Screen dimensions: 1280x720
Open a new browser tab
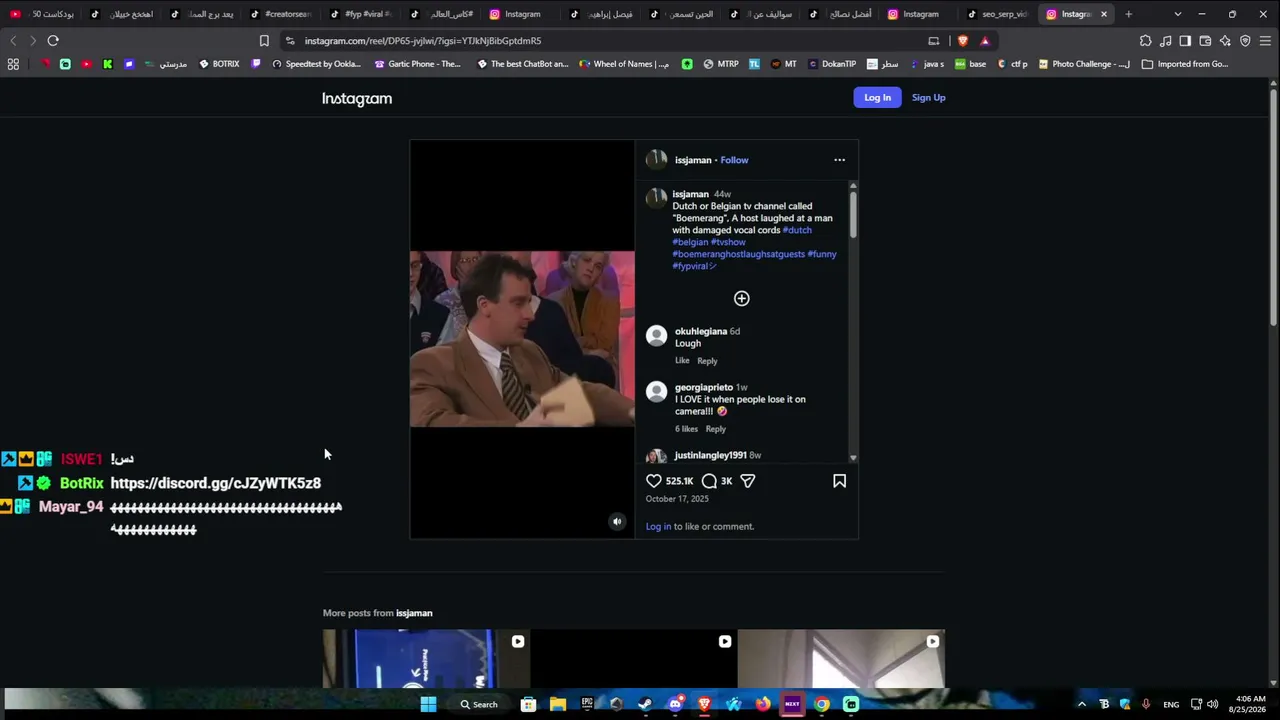[1128, 14]
